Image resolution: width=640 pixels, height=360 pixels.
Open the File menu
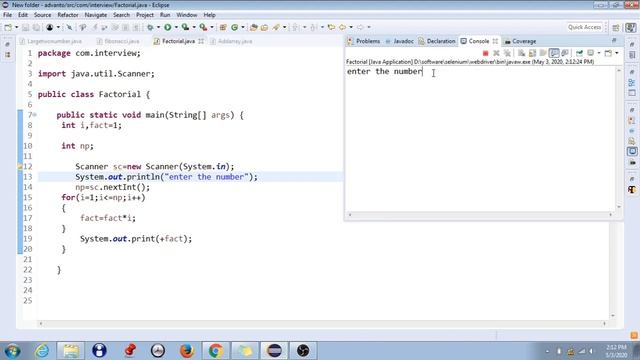point(7,15)
